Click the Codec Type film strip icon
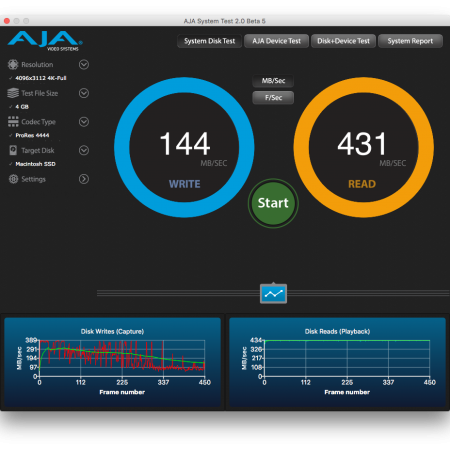The image size is (450, 450). pos(13,122)
